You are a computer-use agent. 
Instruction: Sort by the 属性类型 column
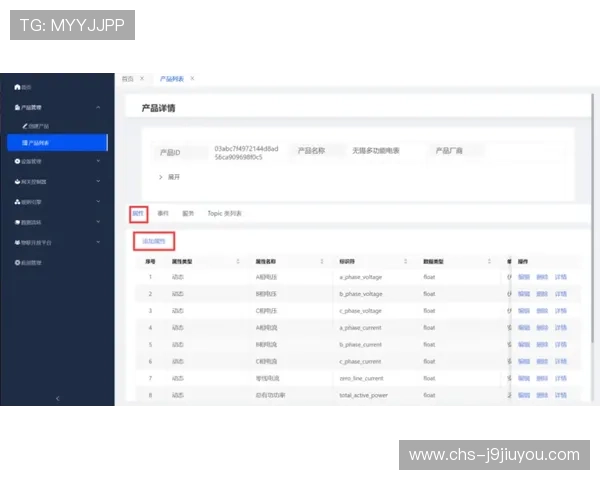tap(238, 261)
